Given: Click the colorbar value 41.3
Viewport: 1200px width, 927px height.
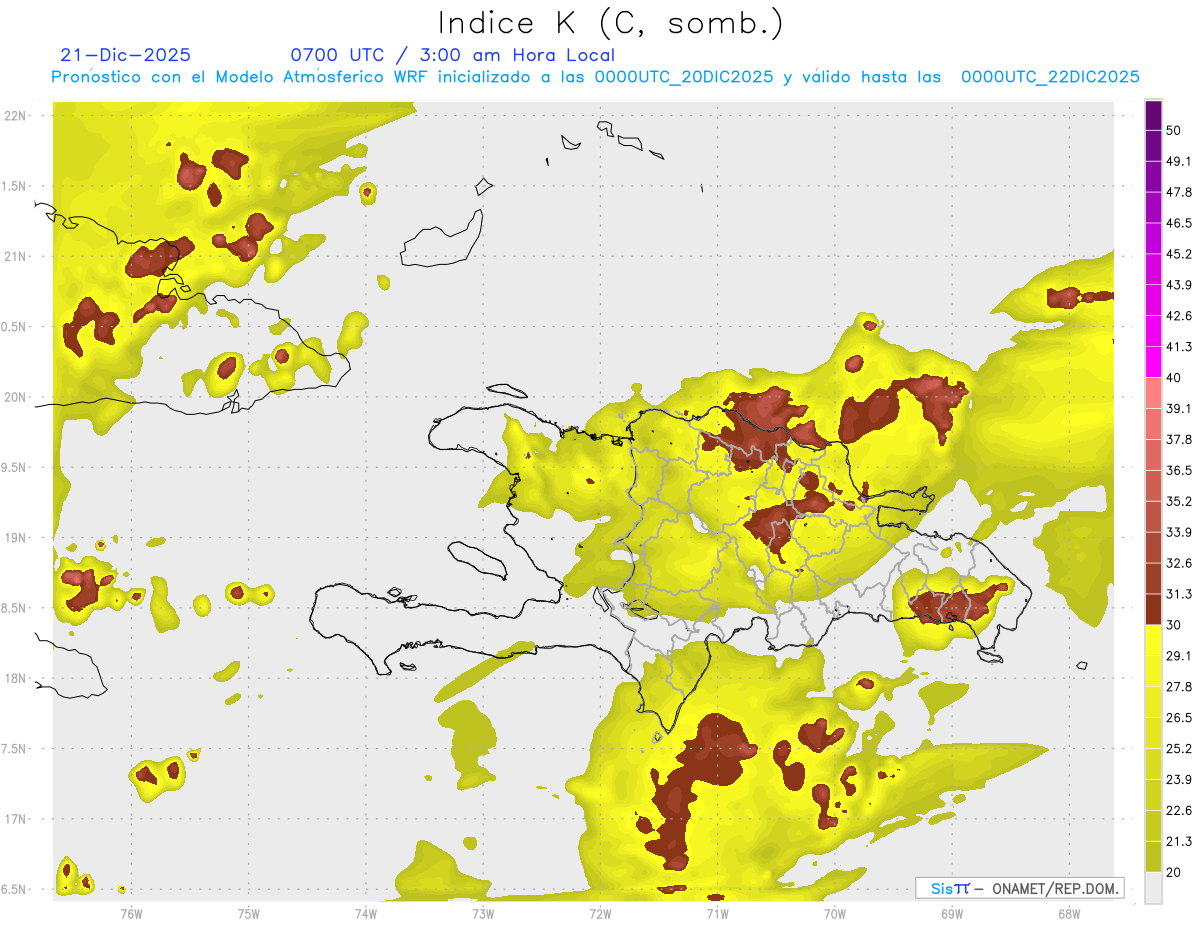Looking at the screenshot, I should coord(1178,347).
